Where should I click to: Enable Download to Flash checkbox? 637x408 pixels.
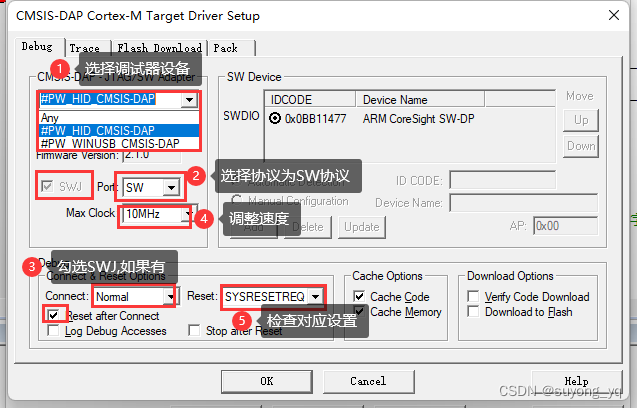click(473, 312)
